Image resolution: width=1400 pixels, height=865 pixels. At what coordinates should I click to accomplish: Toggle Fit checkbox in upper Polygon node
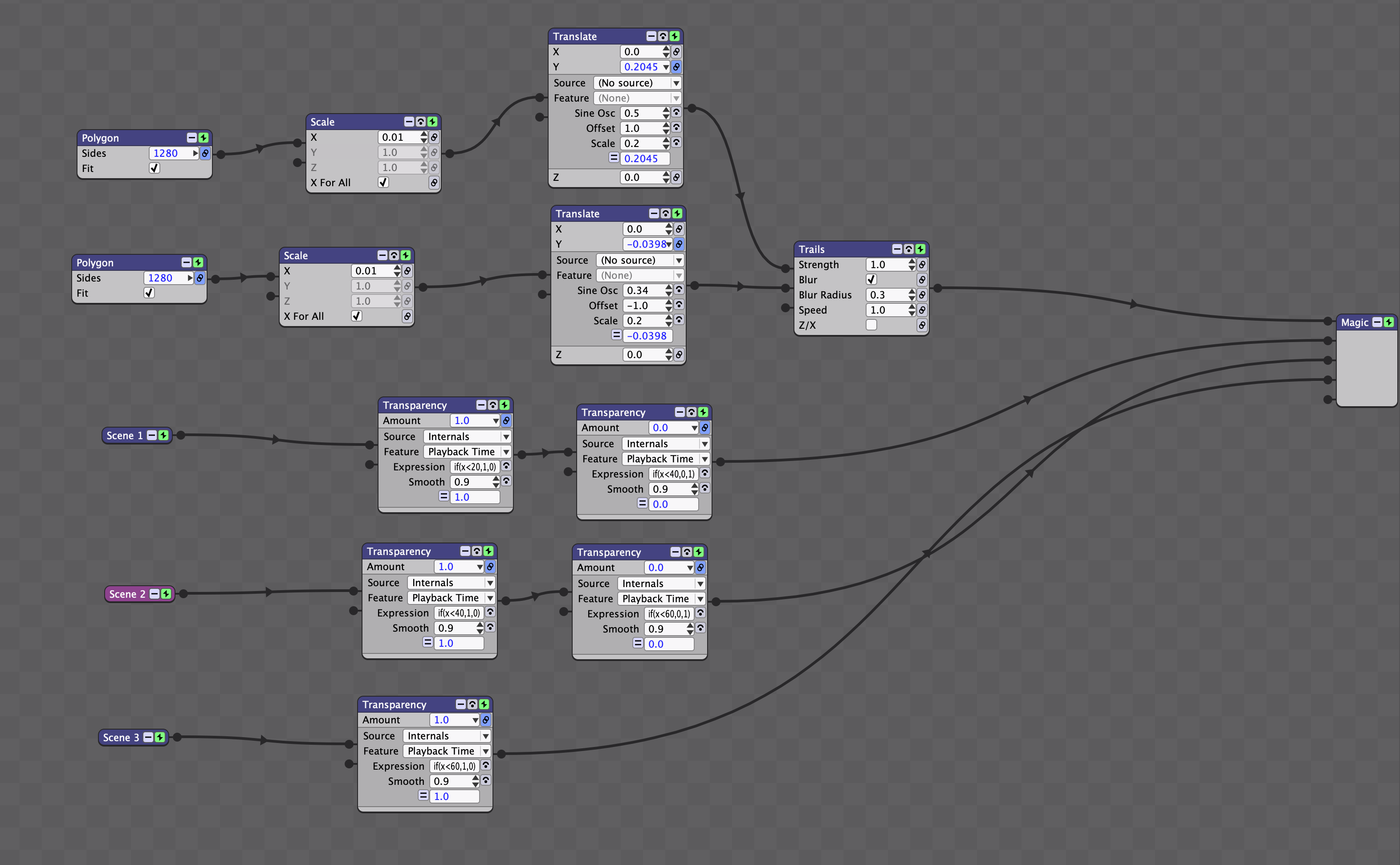(155, 168)
